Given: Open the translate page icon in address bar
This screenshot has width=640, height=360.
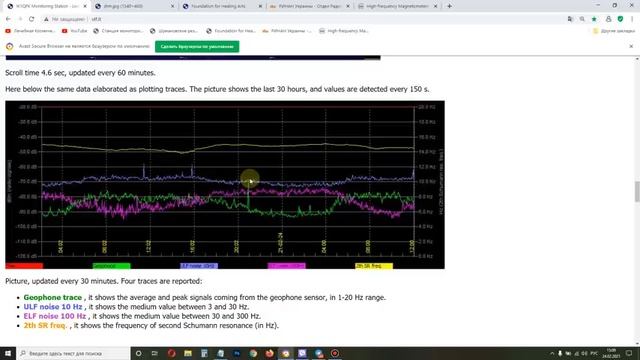Looking at the screenshot, I should [570, 19].
